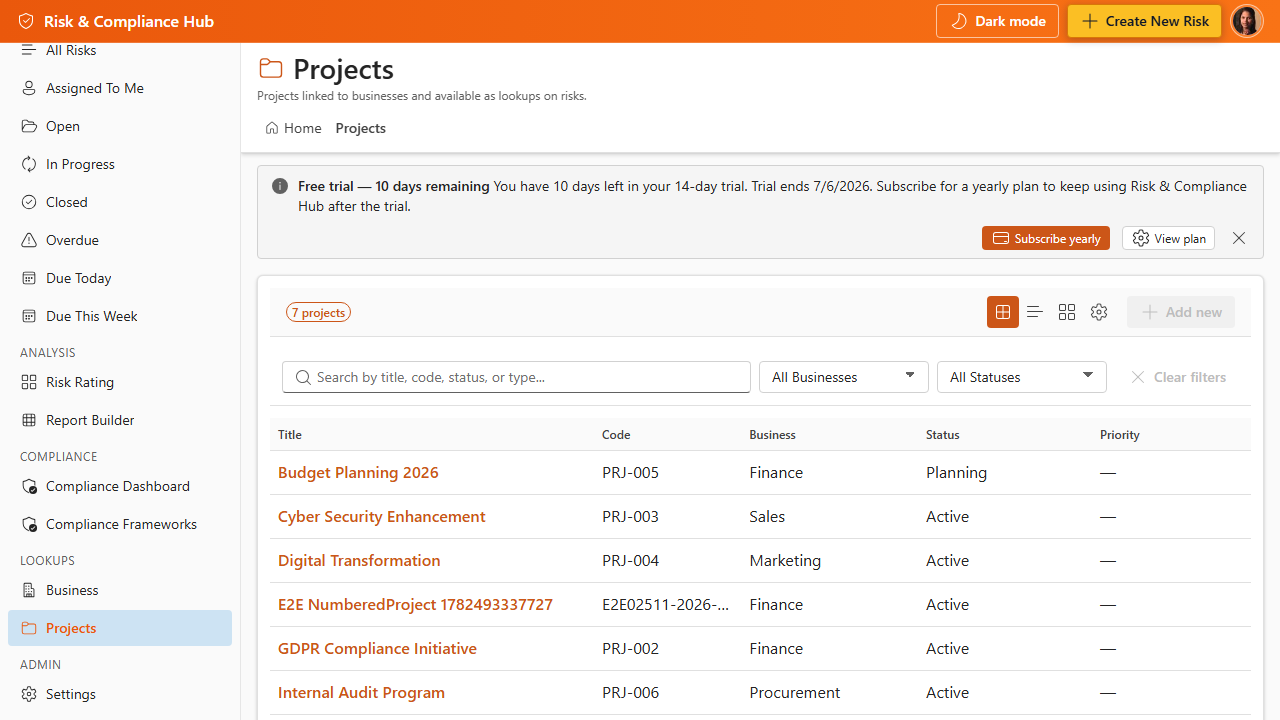Viewport: 1280px width, 720px height.
Task: Sort by Business column header
Action: point(772,434)
